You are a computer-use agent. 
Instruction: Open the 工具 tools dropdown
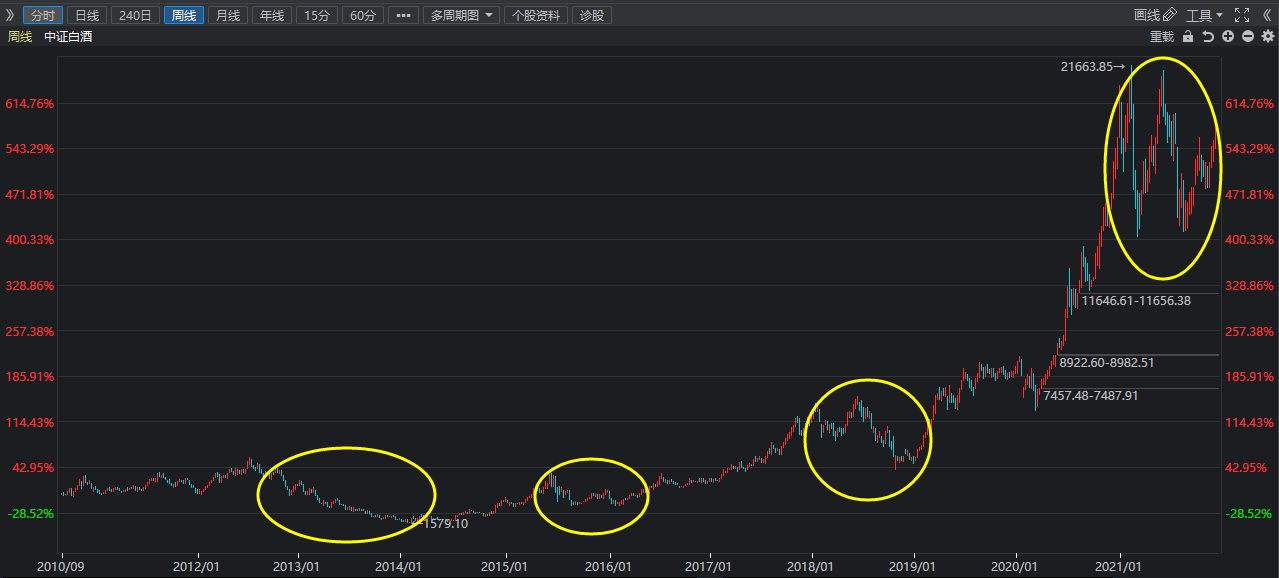[1204, 15]
